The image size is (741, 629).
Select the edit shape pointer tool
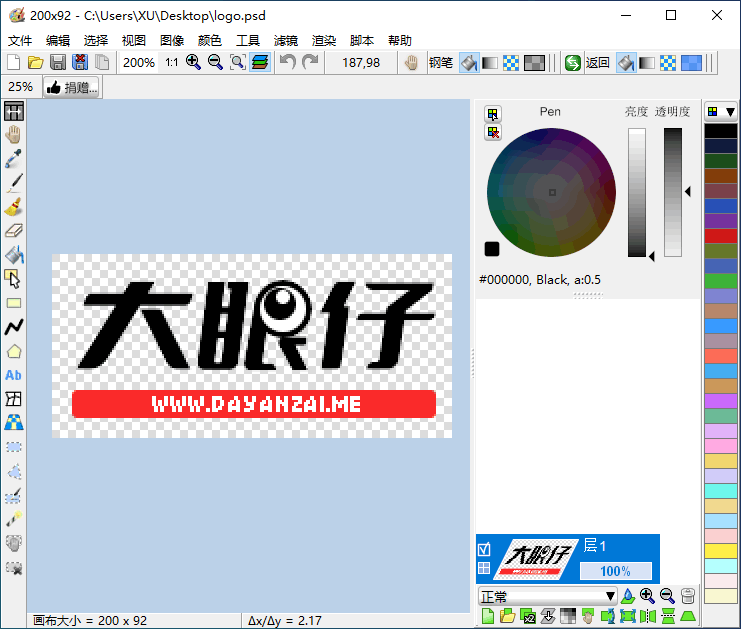tap(14, 279)
